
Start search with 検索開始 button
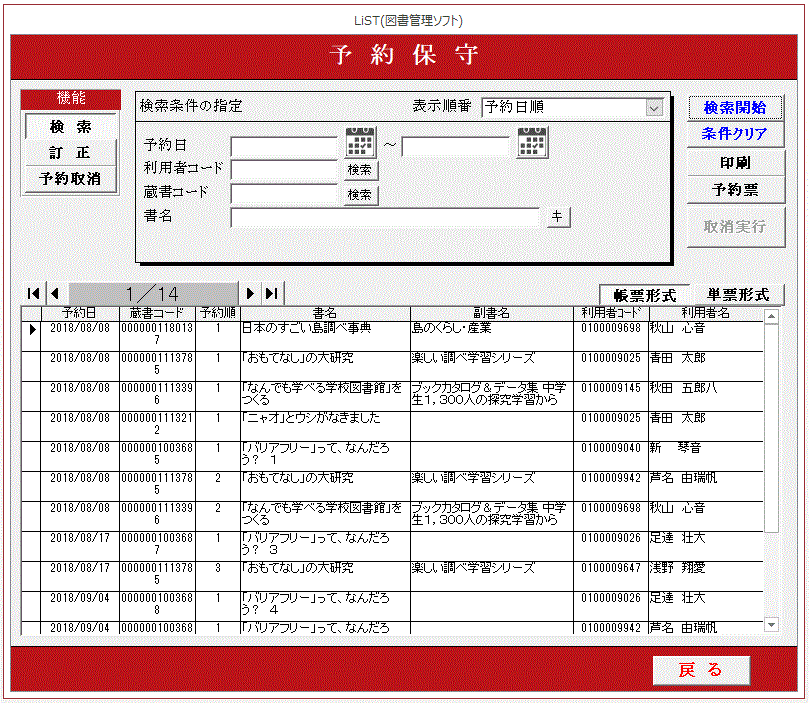coord(735,107)
